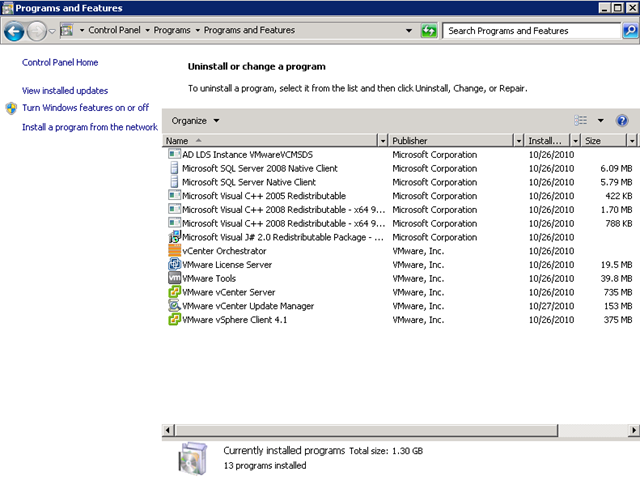Click the Search Programs and Features box
Image resolution: width=640 pixels, height=480 pixels.
[x=530, y=31]
